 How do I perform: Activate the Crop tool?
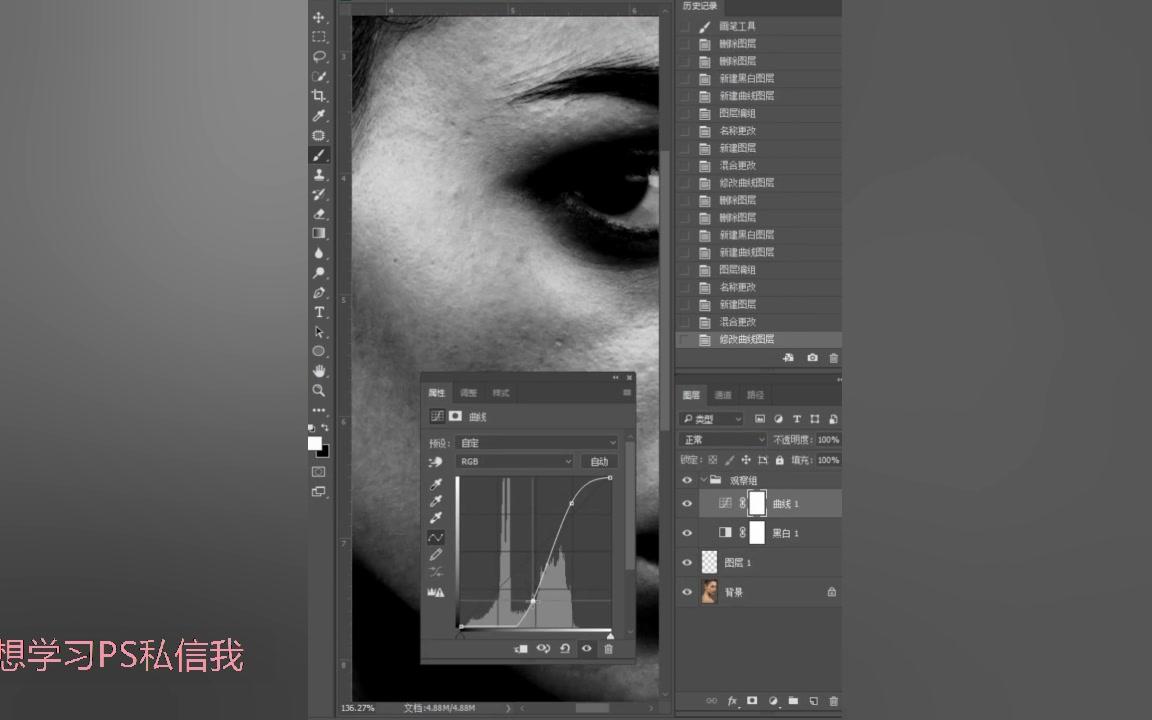coord(320,95)
